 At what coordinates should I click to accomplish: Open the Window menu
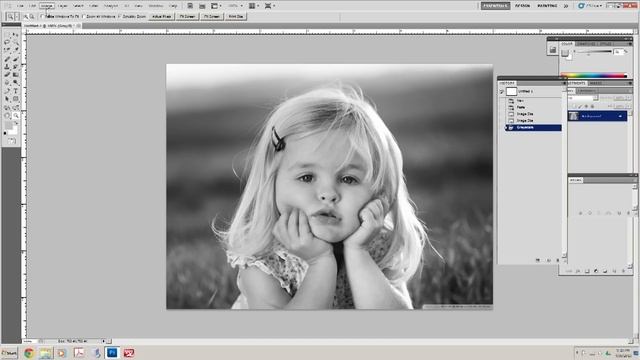156,6
